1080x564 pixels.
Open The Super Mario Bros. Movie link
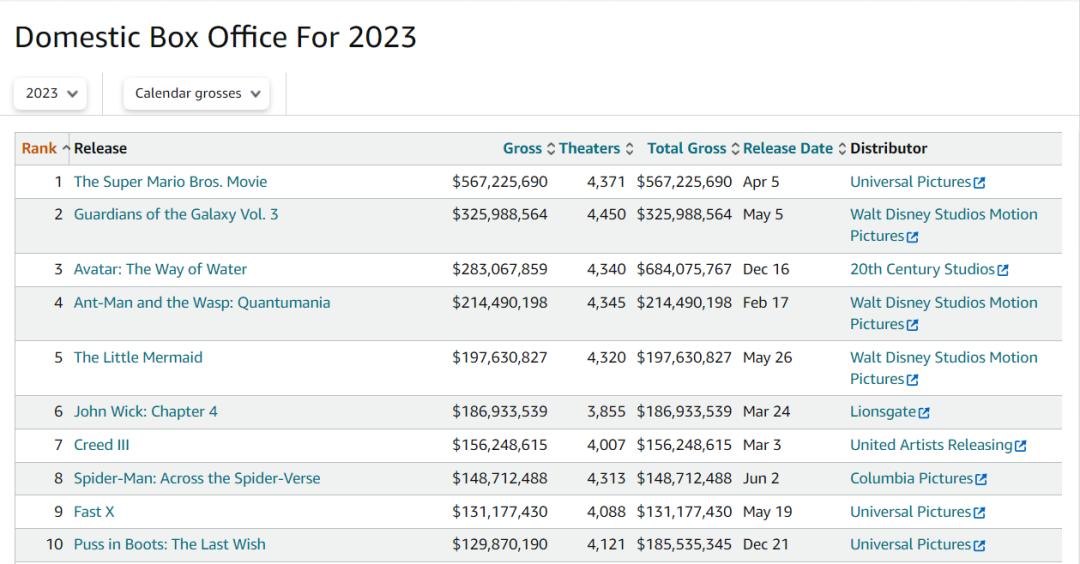[170, 182]
